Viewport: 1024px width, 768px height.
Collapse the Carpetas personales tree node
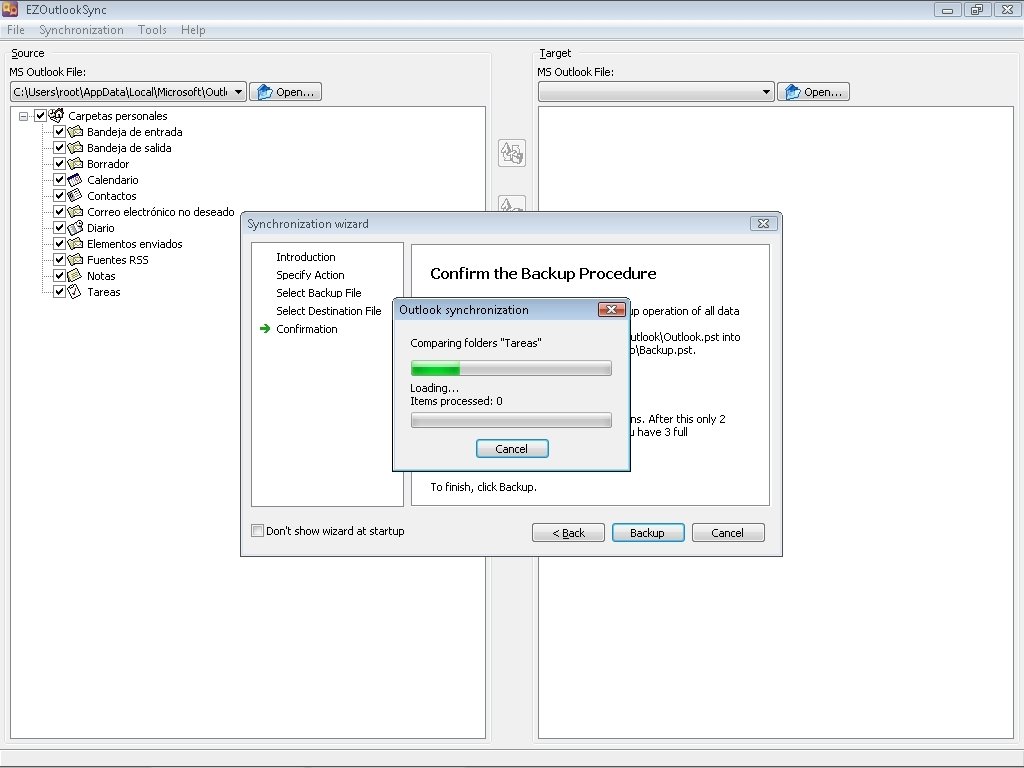tap(24, 116)
